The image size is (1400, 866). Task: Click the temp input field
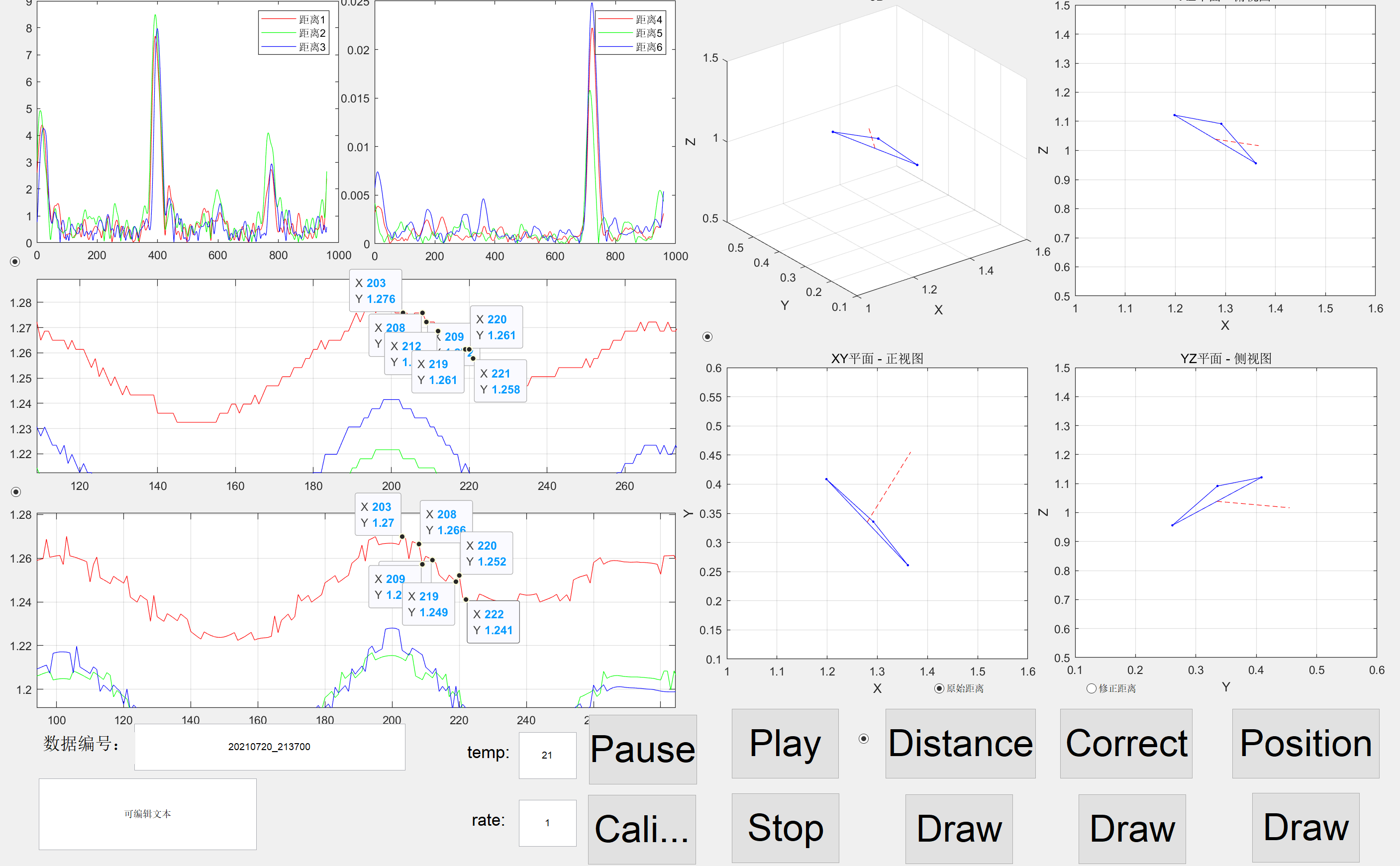(x=547, y=755)
